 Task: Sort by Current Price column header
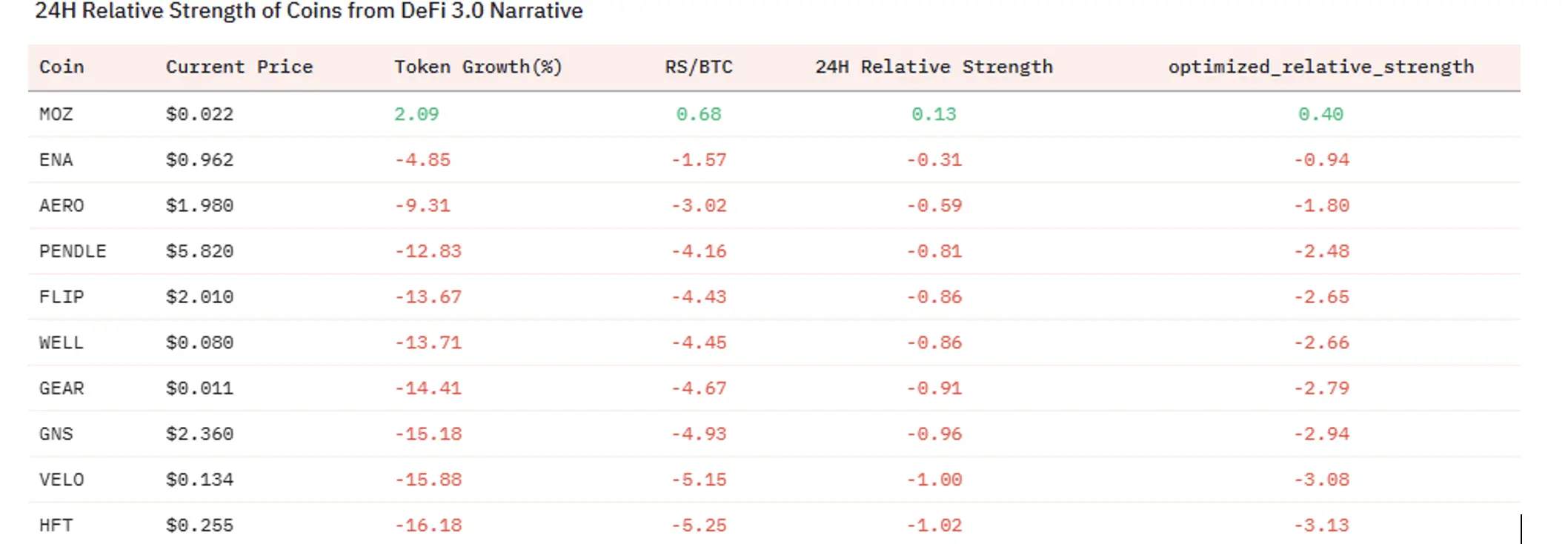239,67
